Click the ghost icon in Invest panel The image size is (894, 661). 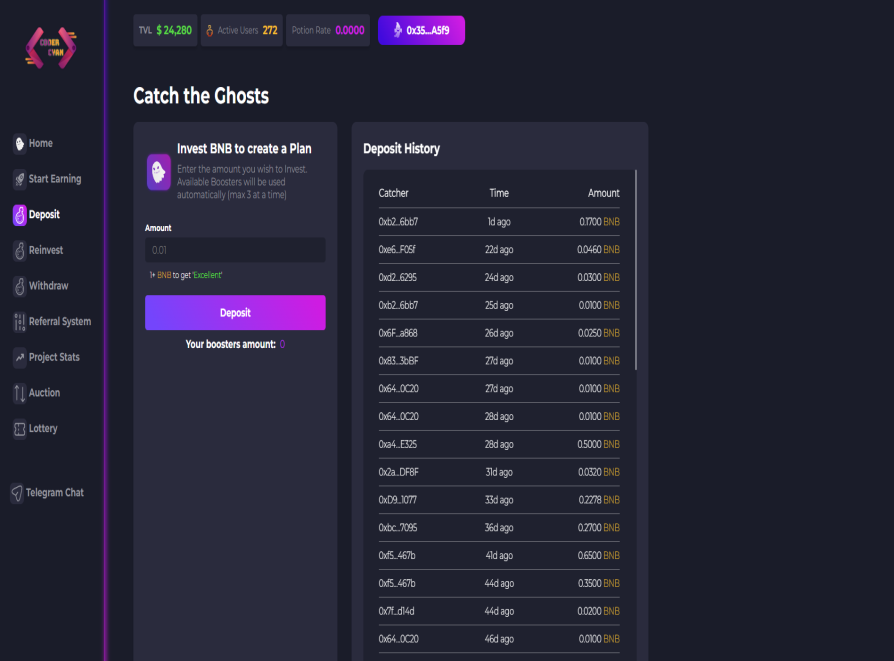[x=159, y=172]
